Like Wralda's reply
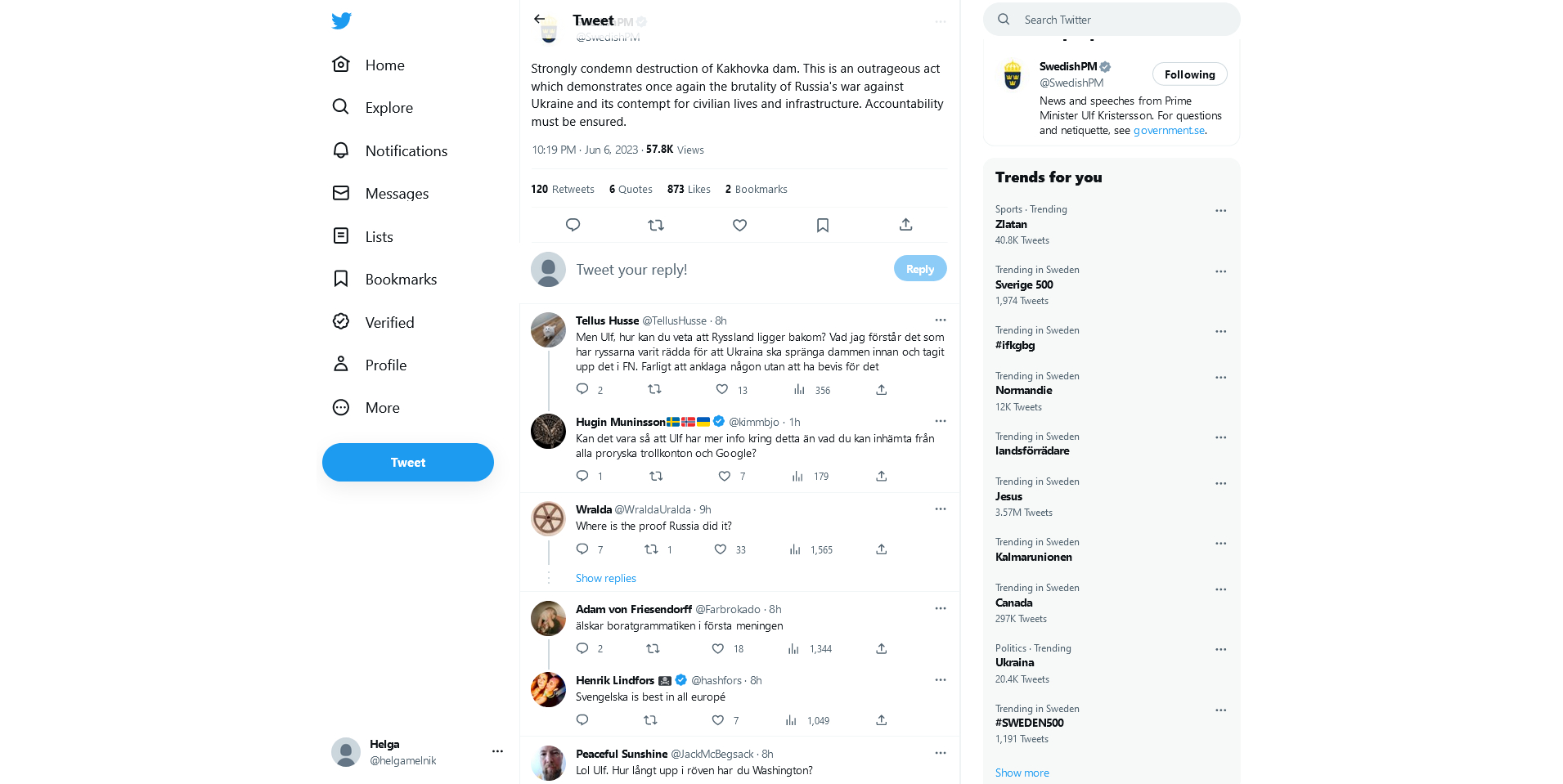Screen dimensions: 1563x784 721,549
